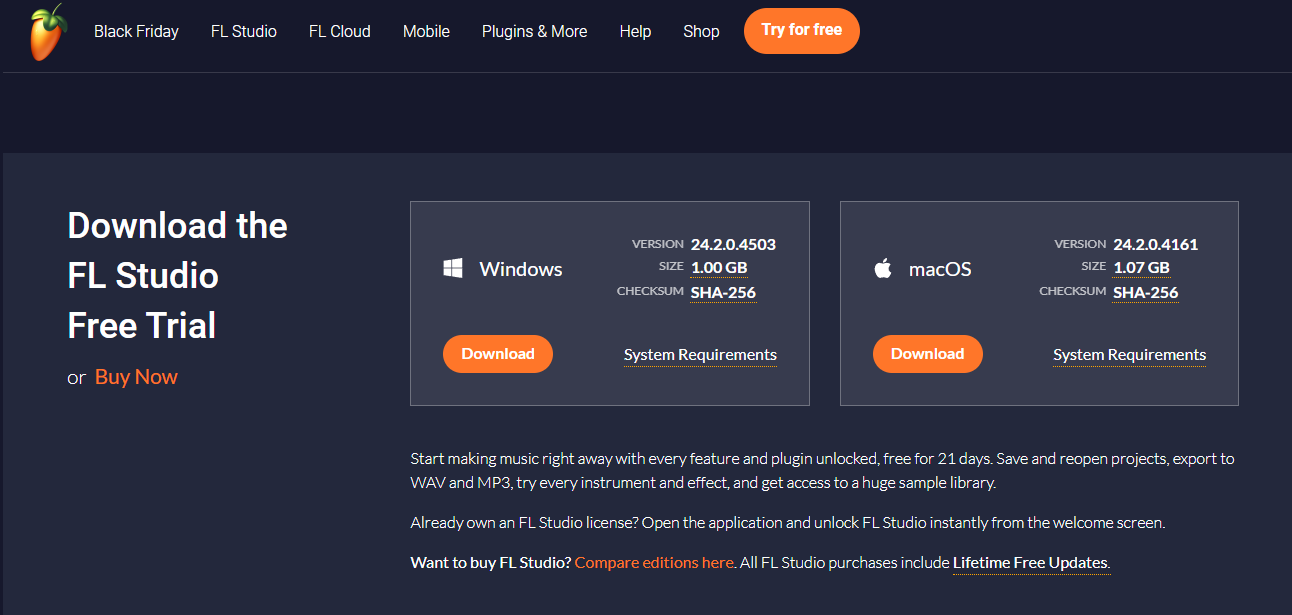Open the FL Studio navigation menu
This screenshot has width=1292, height=615.
[x=243, y=31]
